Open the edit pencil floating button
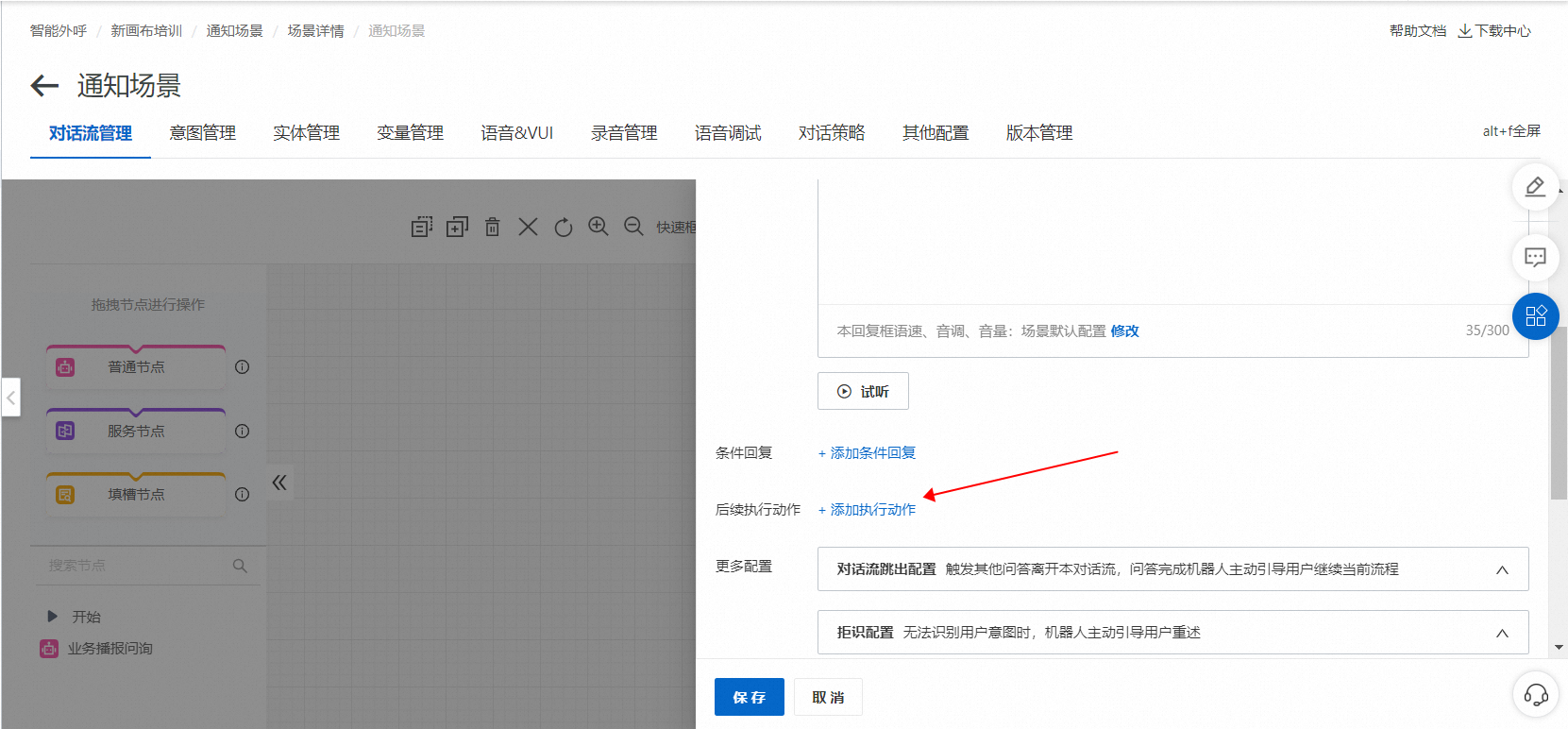 click(x=1535, y=187)
